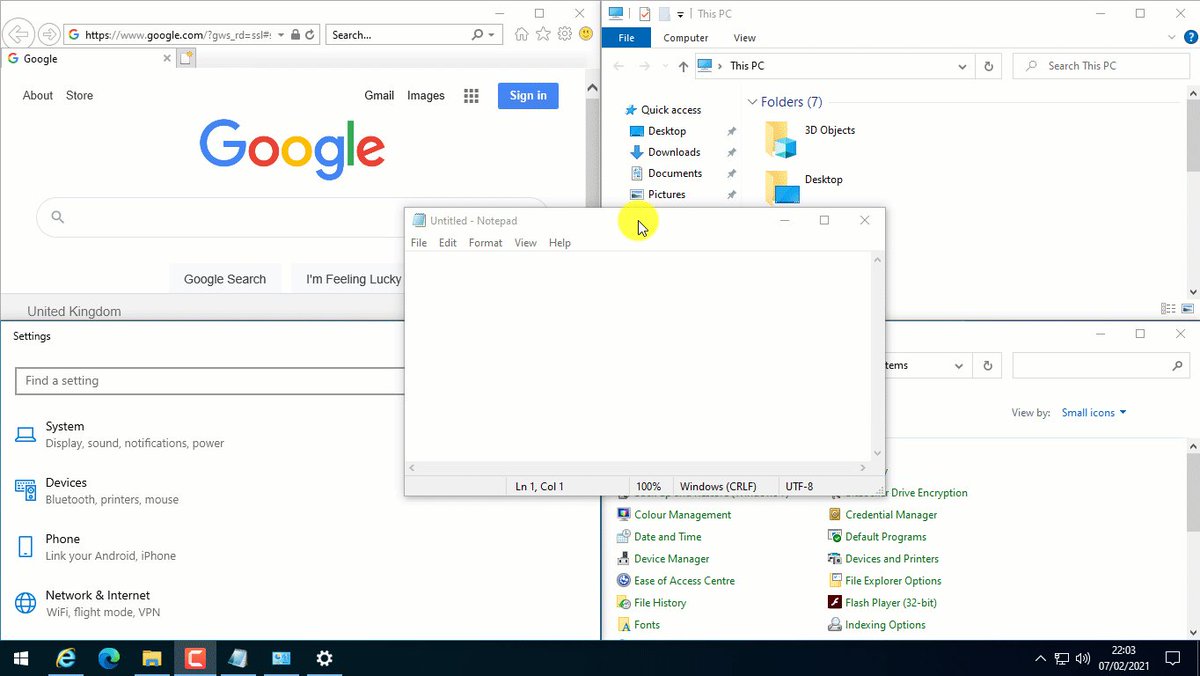Open Default Programs in Control Panel
This screenshot has width=1200, height=676.
[x=877, y=537]
